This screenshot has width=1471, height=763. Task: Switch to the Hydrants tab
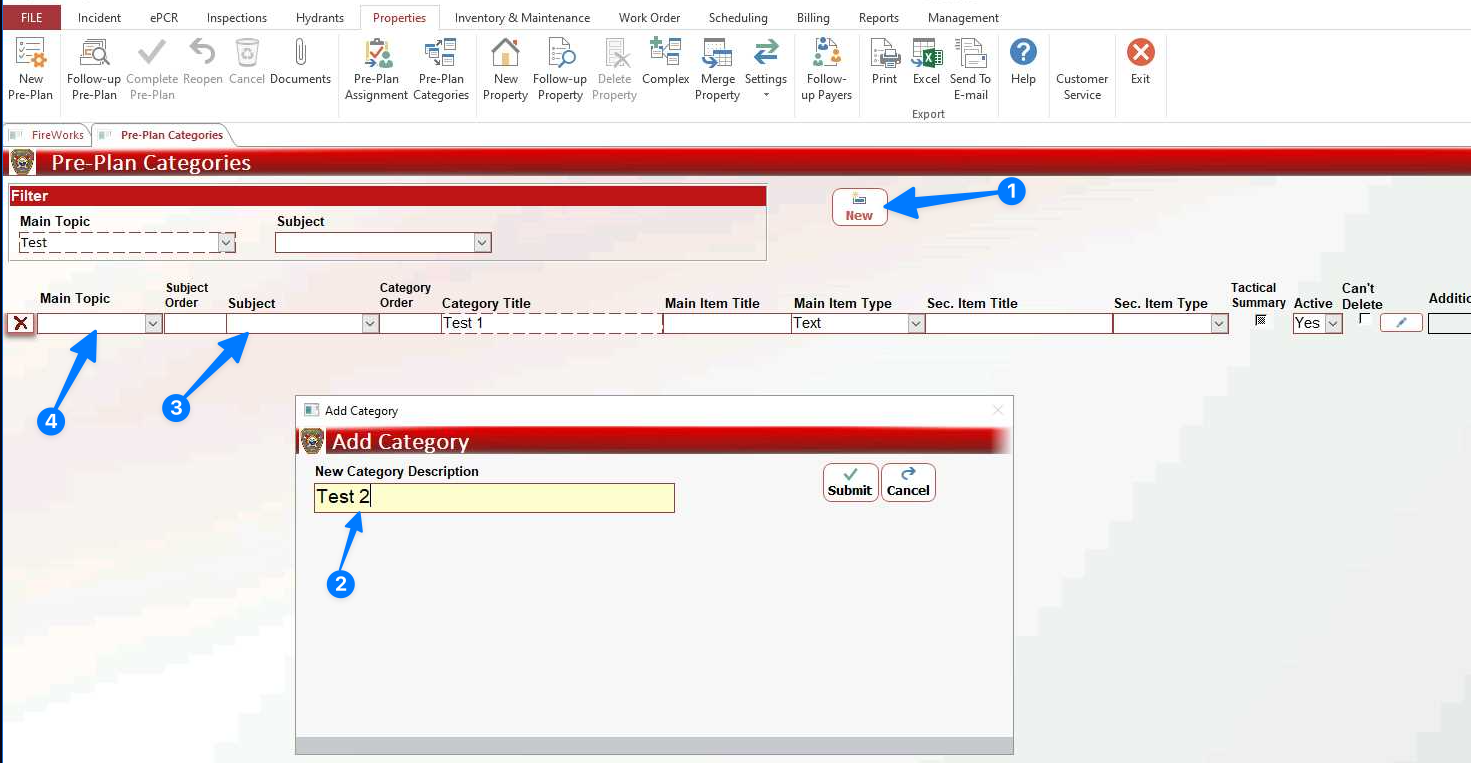pyautogui.click(x=320, y=17)
